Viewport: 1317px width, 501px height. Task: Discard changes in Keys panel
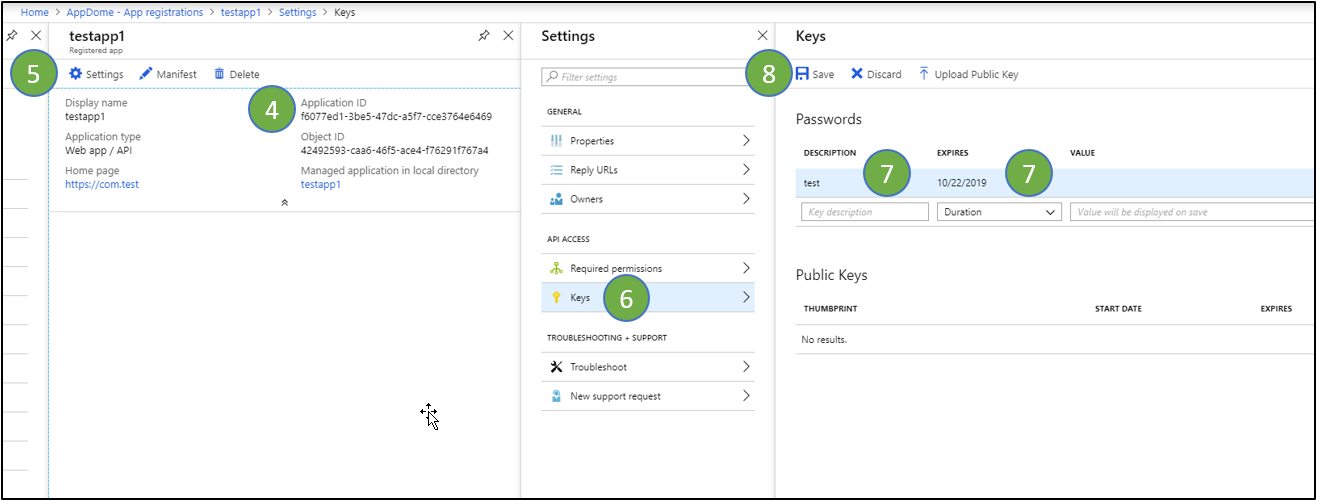pyautogui.click(x=876, y=74)
